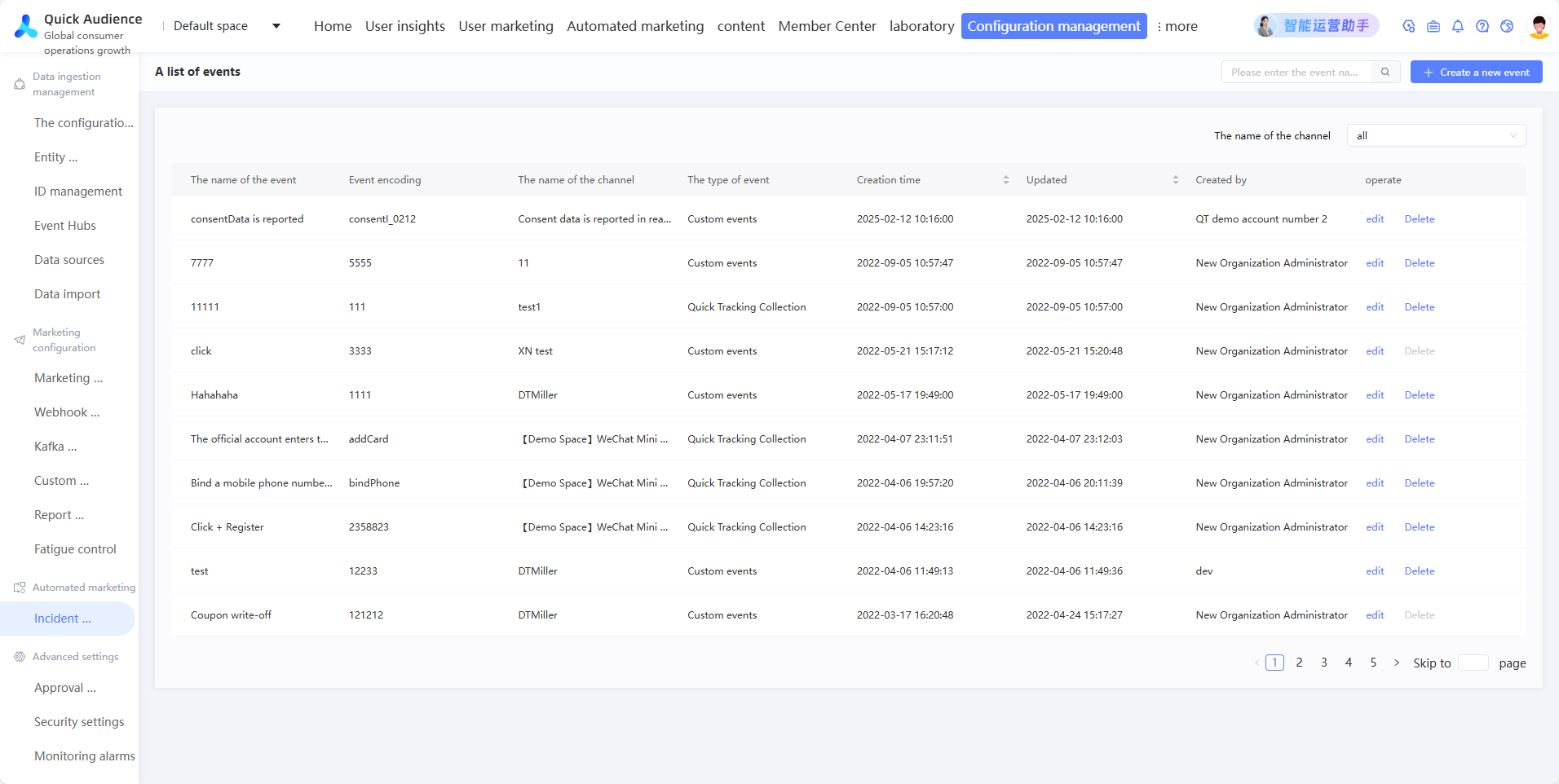Open Fatigue control in sidebar
Image resolution: width=1559 pixels, height=784 pixels.
coord(75,549)
